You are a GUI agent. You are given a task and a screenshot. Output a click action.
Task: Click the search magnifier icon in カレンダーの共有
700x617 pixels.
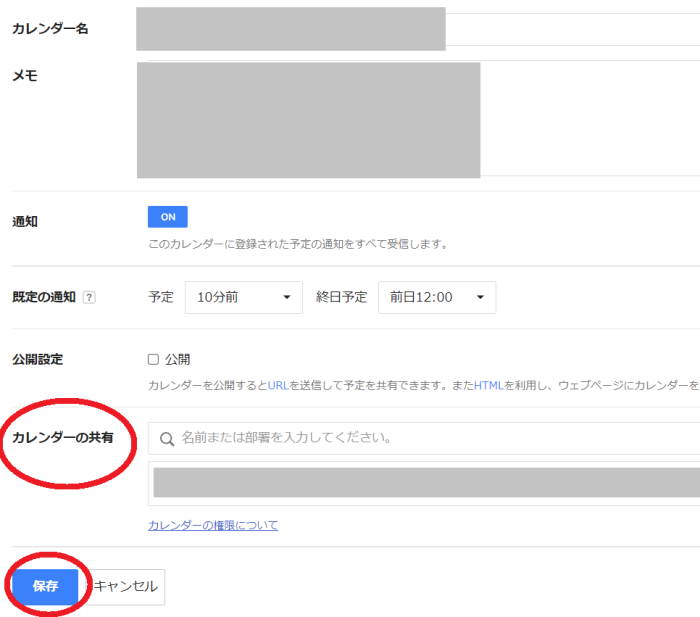tap(167, 439)
